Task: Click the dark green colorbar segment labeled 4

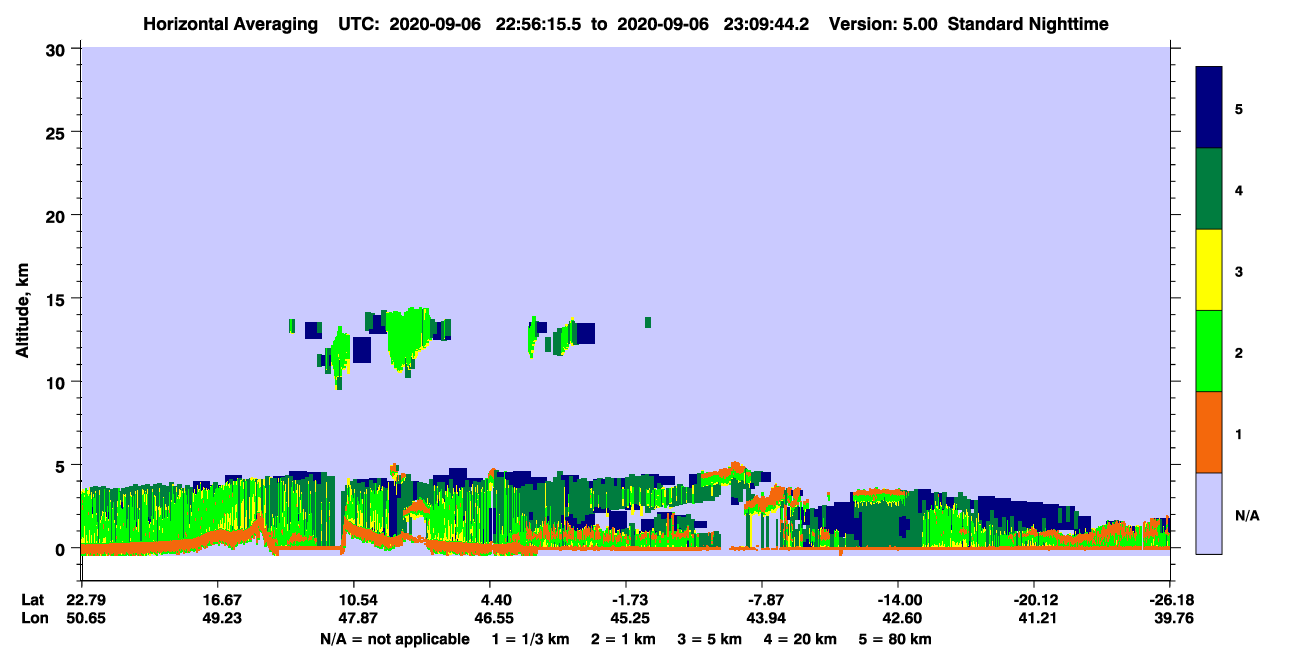Action: (1209, 189)
